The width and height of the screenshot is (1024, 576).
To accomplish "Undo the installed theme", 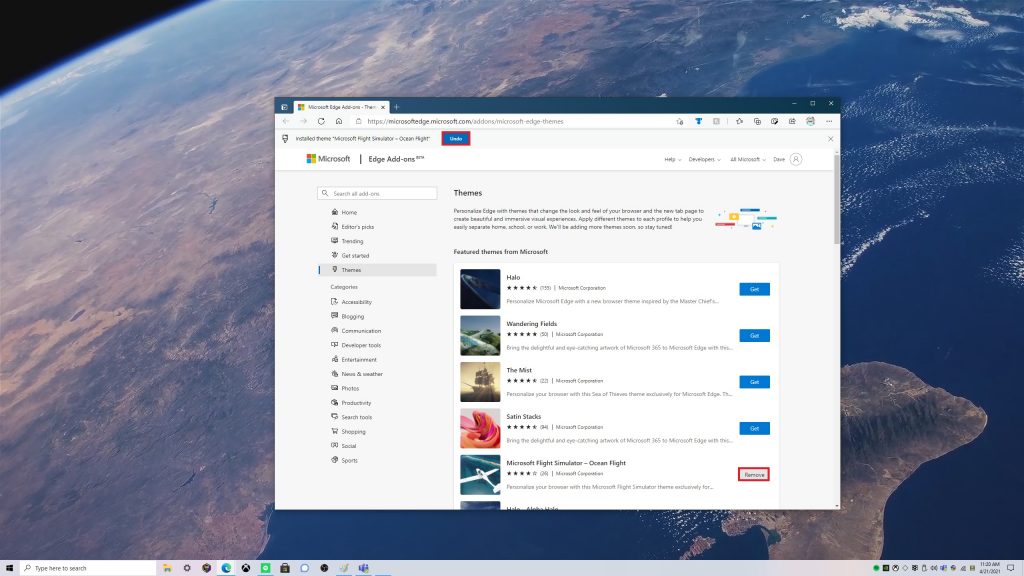I will coord(456,138).
